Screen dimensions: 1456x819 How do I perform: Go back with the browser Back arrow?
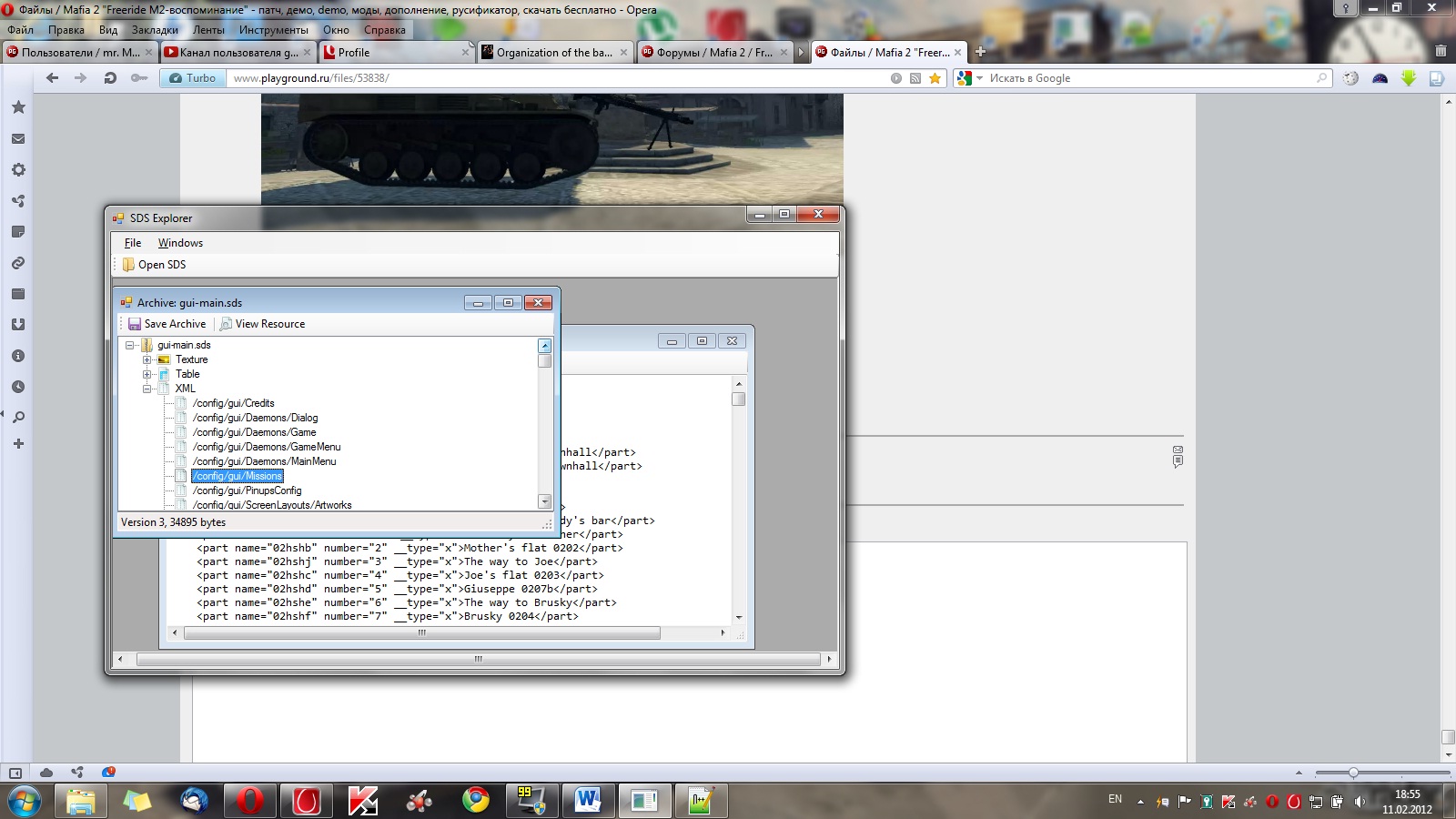pyautogui.click(x=52, y=78)
